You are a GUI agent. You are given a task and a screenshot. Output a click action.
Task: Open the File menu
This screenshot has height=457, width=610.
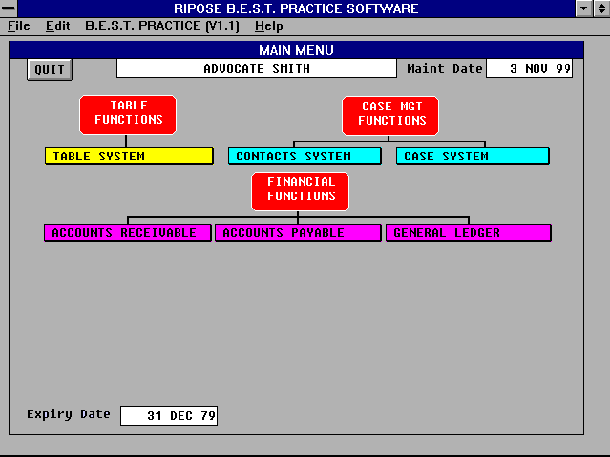tap(19, 25)
